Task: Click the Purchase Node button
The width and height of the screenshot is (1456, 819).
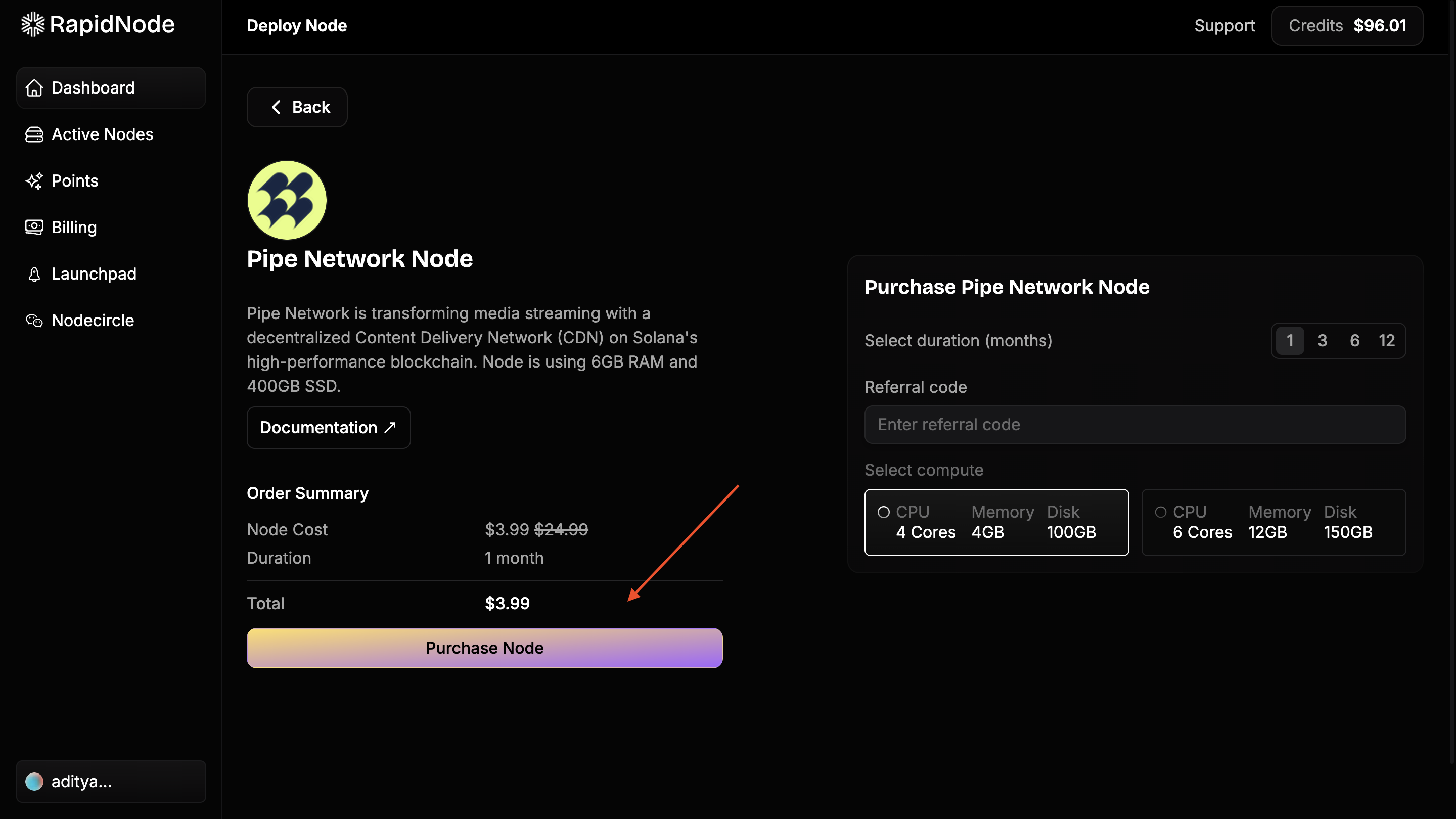Action: (x=484, y=648)
